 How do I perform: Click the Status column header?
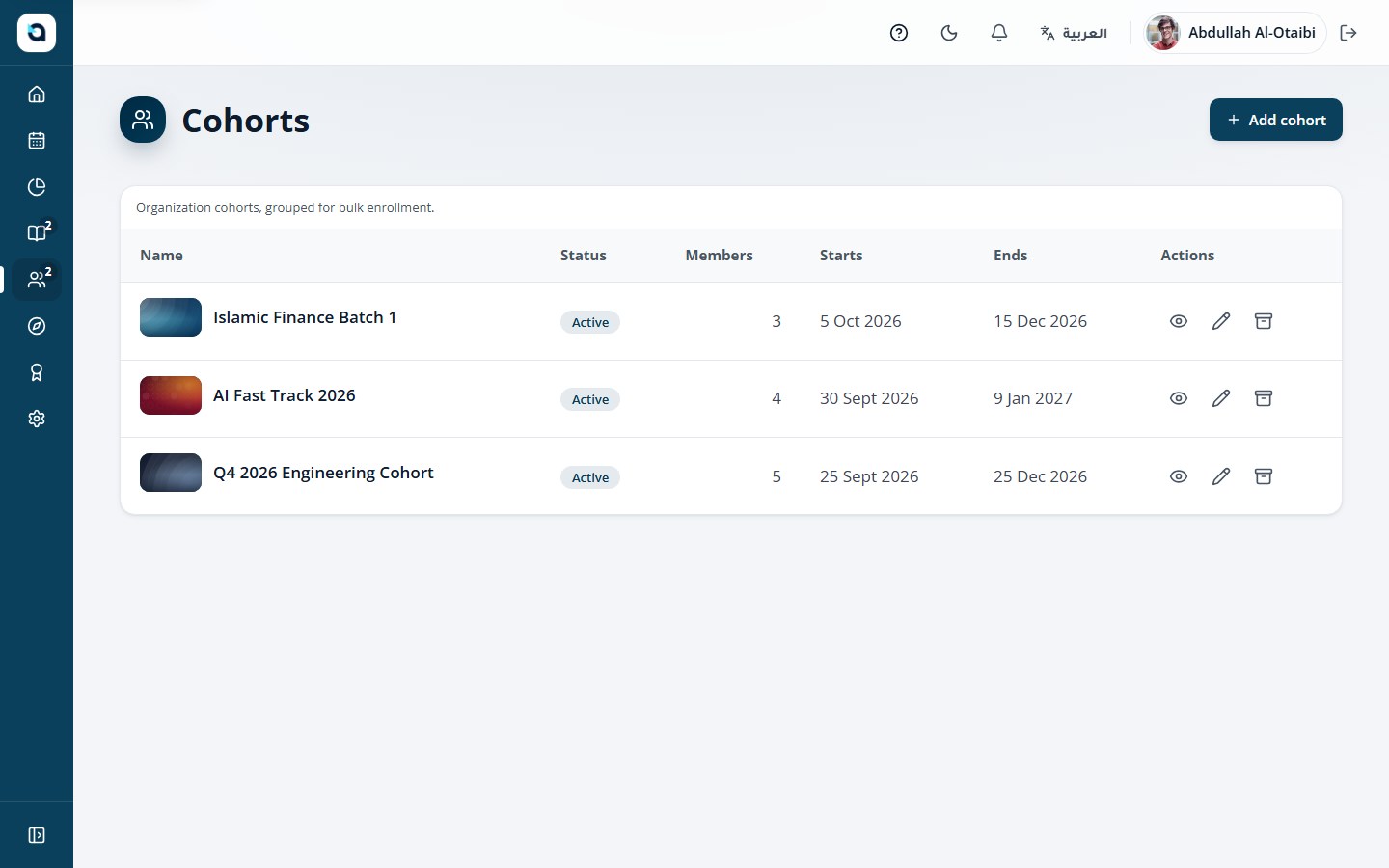pyautogui.click(x=584, y=256)
